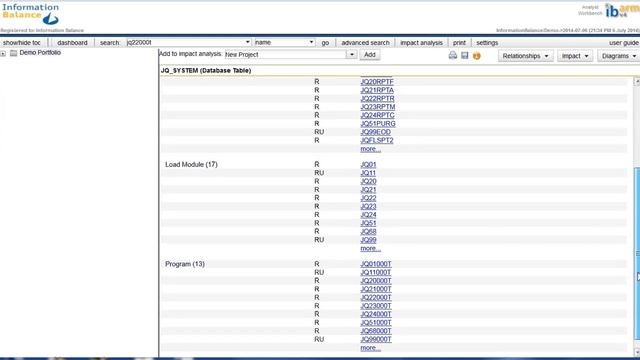
Task: Open the JQ01000T program link
Action: pos(376,264)
